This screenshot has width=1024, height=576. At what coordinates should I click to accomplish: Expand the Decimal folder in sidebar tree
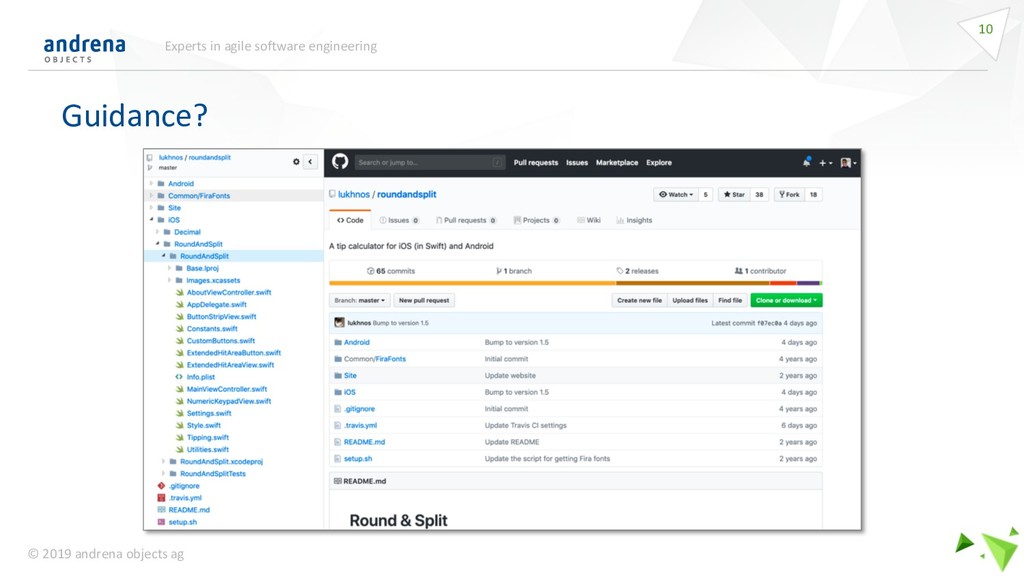(x=157, y=232)
